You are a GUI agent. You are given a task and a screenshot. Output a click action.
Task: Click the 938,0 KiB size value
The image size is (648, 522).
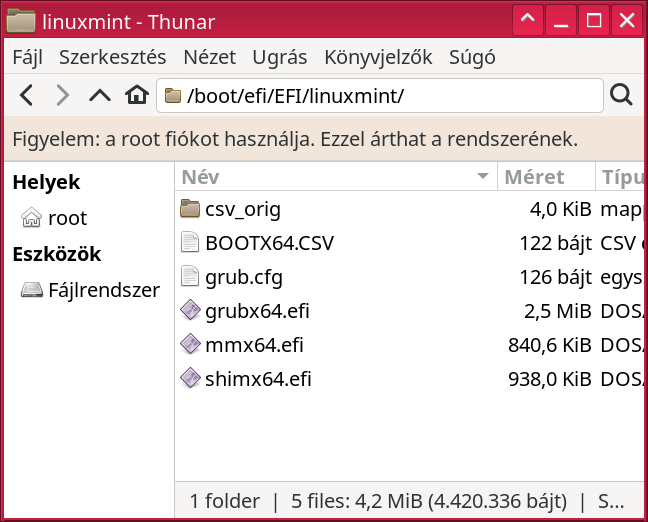click(x=550, y=379)
